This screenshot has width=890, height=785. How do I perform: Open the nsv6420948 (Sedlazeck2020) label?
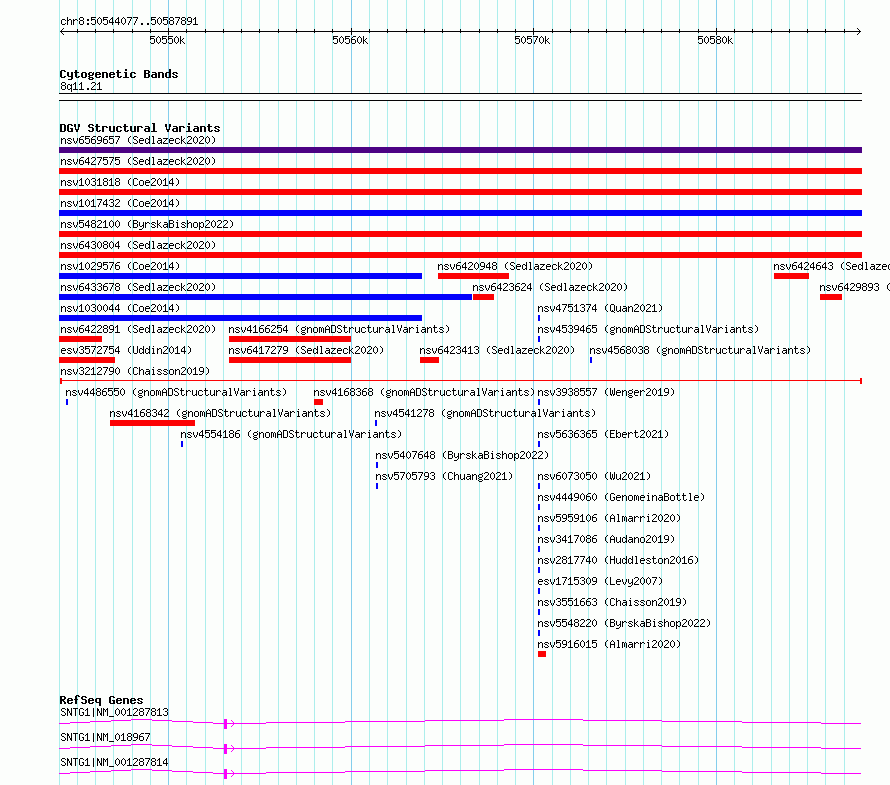[x=515, y=266]
